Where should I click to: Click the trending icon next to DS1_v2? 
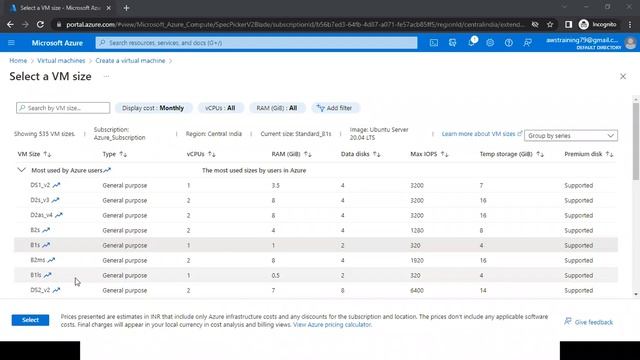[x=56, y=185]
